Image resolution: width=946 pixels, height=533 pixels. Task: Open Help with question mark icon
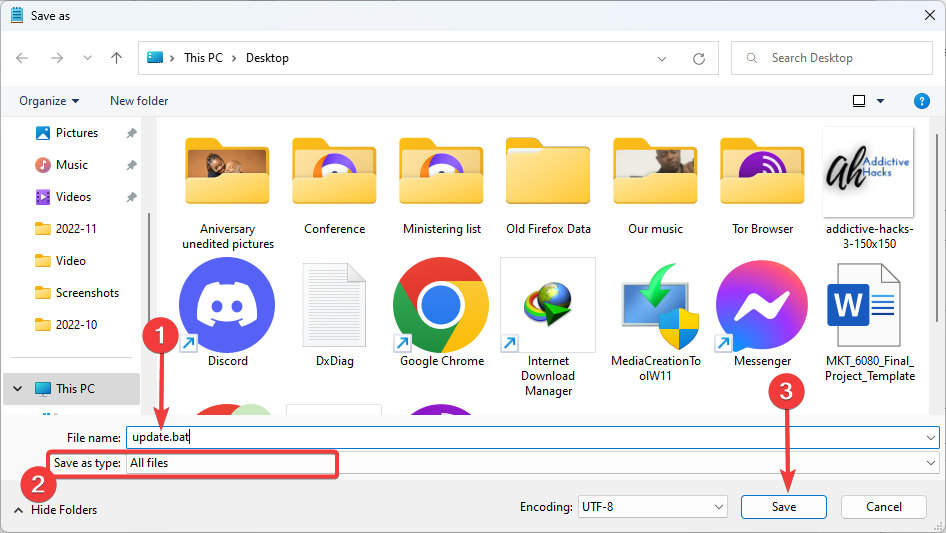(922, 101)
